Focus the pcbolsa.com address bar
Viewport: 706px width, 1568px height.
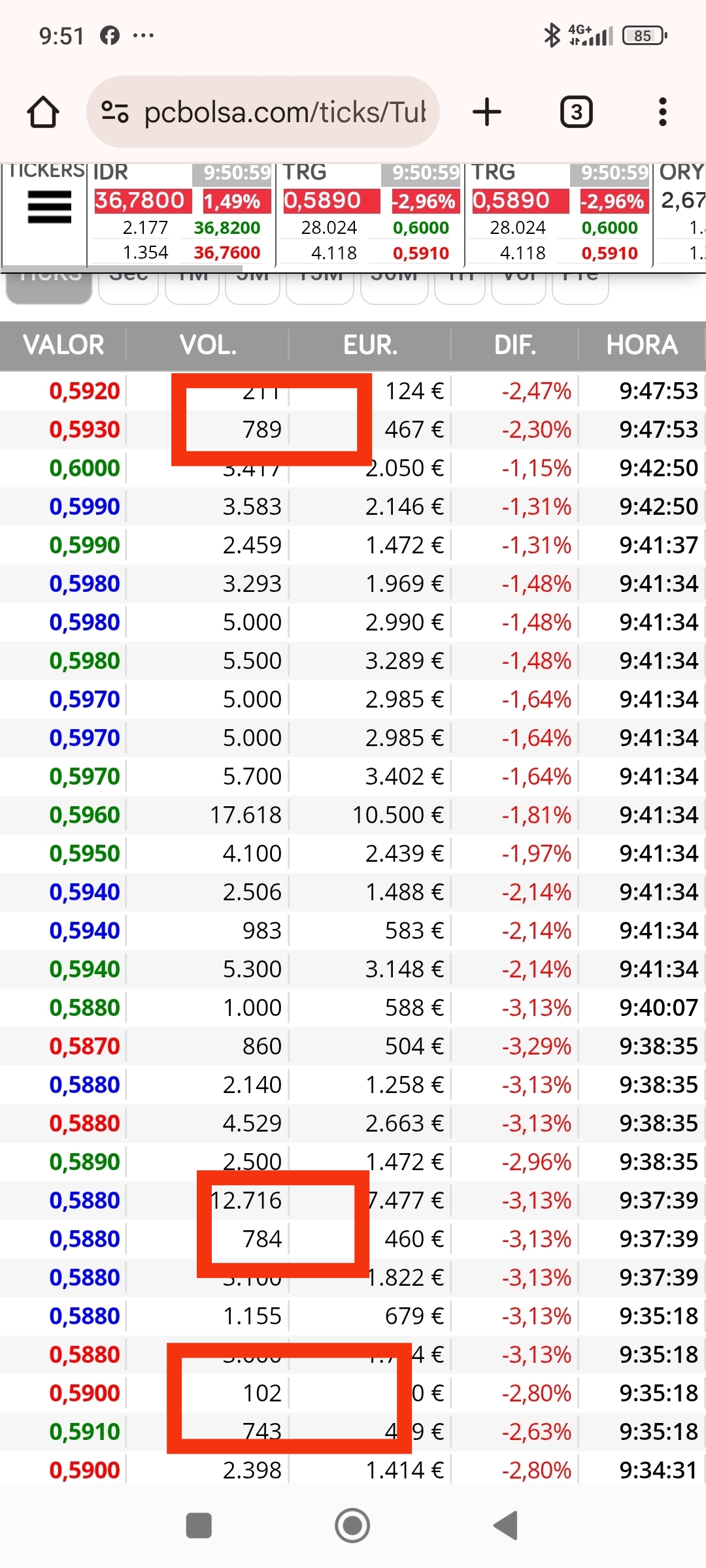(263, 112)
